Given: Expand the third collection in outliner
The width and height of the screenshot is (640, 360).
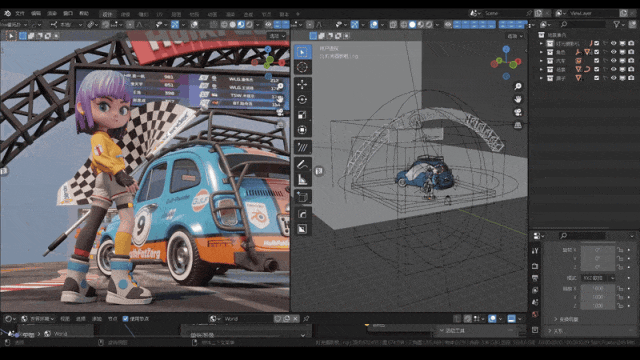Looking at the screenshot, I should click(542, 61).
